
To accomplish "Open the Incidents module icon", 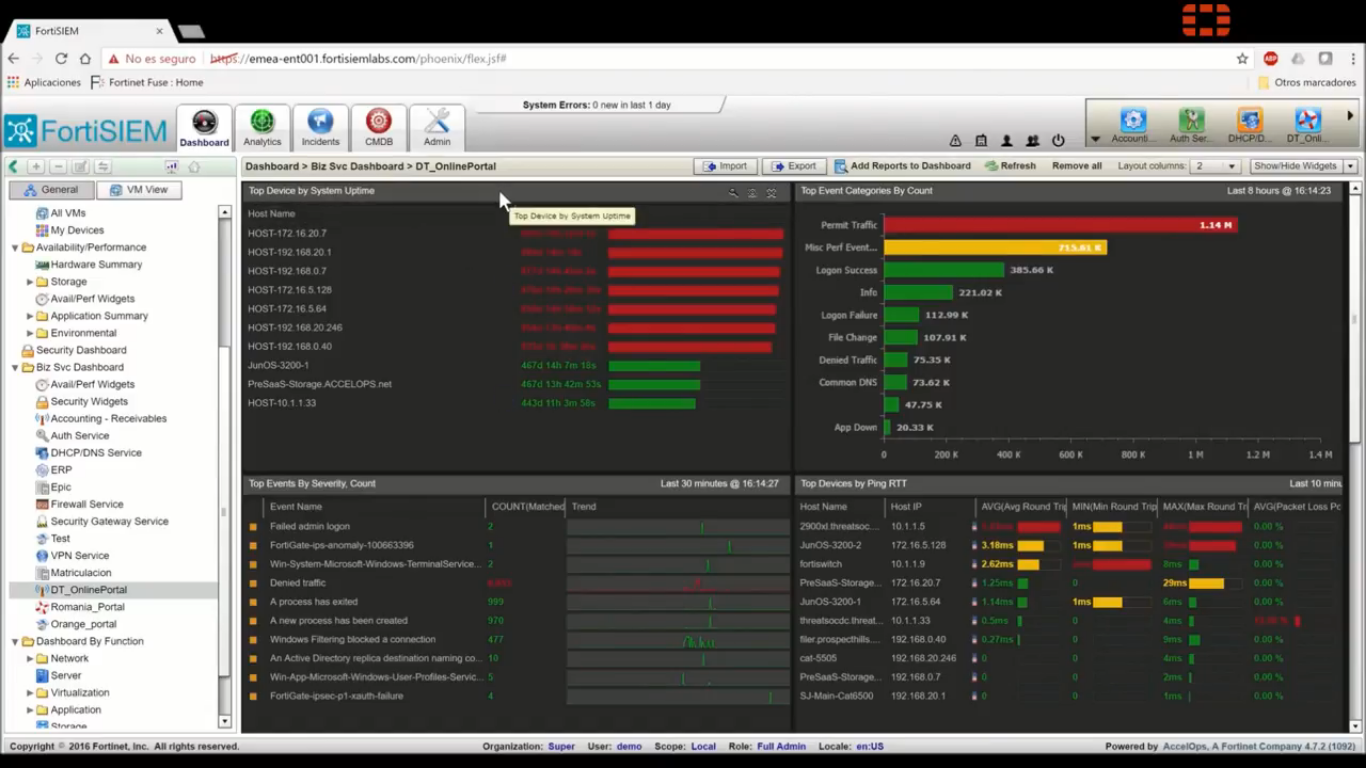I will [320, 124].
